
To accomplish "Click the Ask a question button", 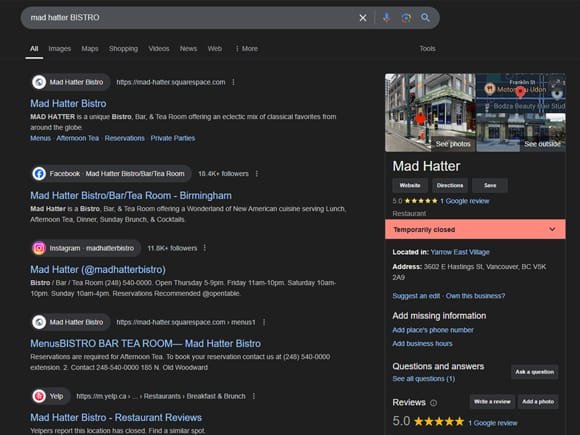I will point(535,372).
